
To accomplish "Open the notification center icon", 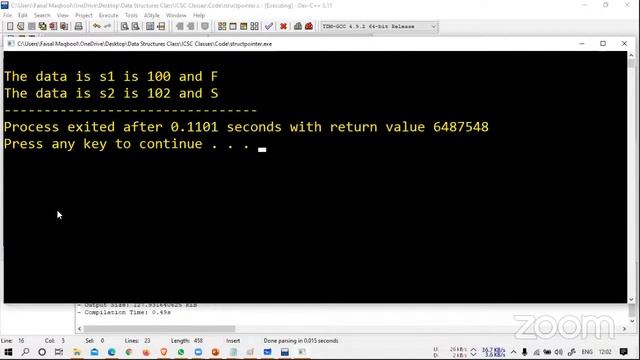I will (x=624, y=352).
